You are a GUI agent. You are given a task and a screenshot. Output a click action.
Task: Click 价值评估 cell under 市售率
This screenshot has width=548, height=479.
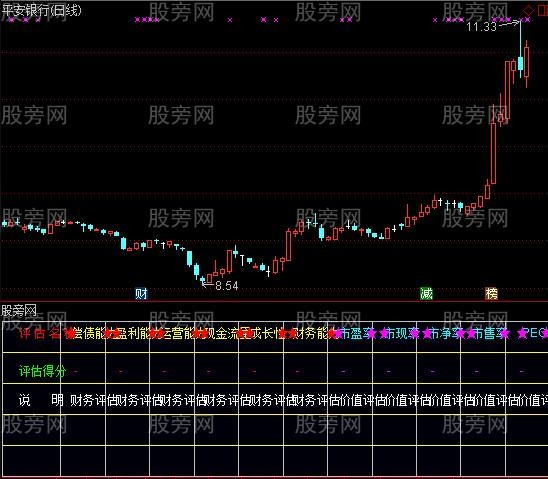pyautogui.click(x=495, y=400)
